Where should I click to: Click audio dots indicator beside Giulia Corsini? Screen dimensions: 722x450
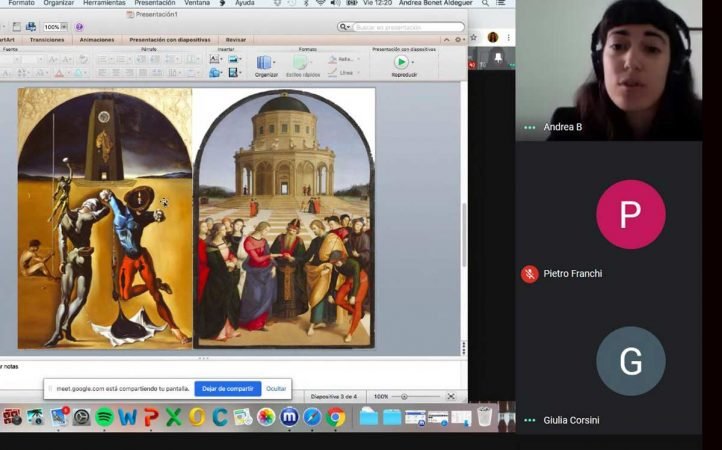point(530,420)
